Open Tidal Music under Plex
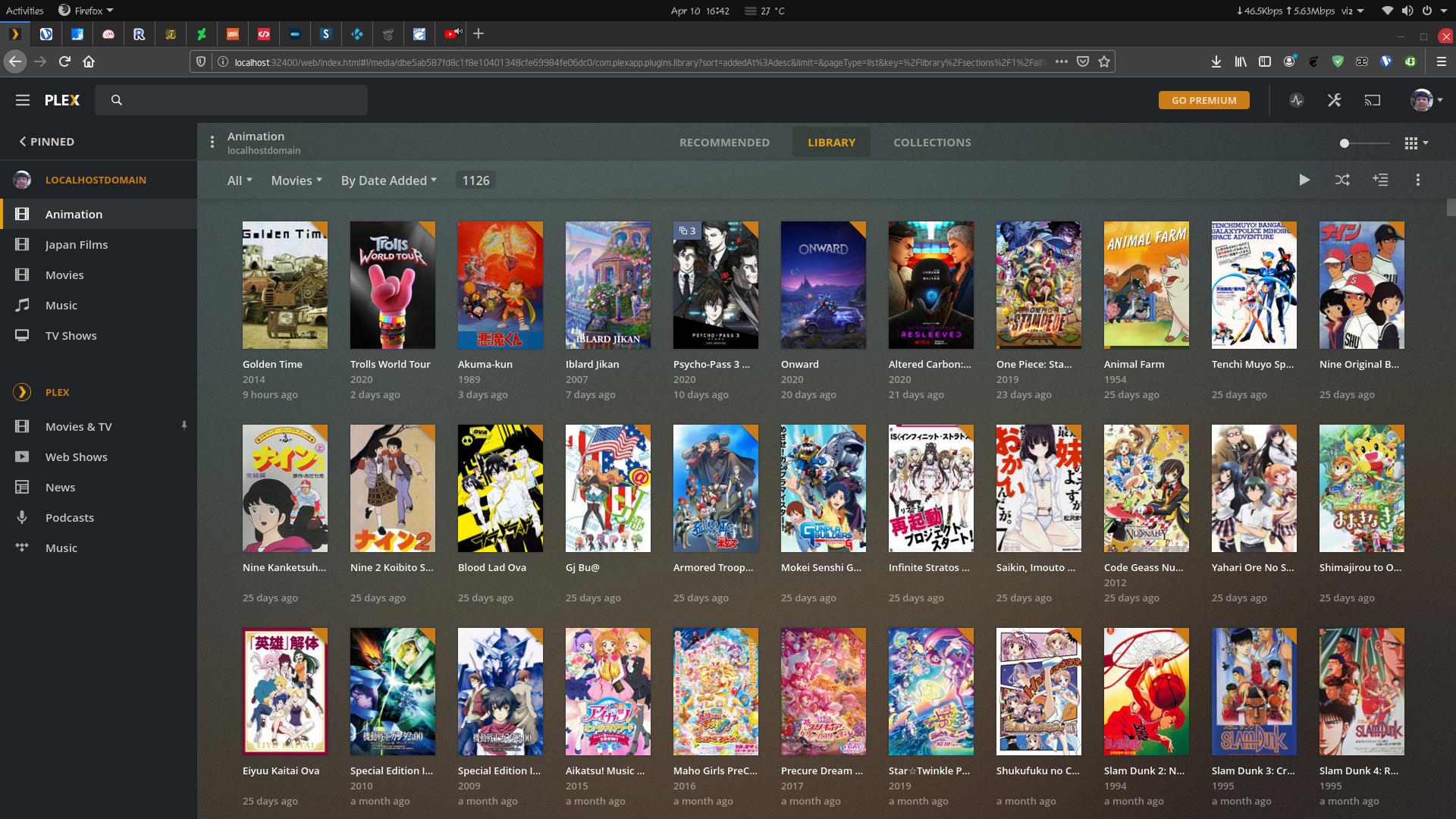Viewport: 1456px width, 819px height. (x=99, y=548)
